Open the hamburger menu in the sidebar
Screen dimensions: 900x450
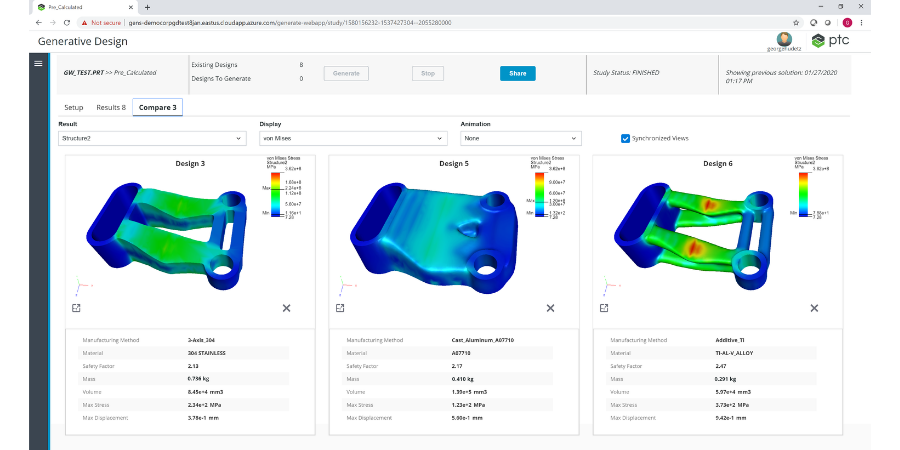38,63
